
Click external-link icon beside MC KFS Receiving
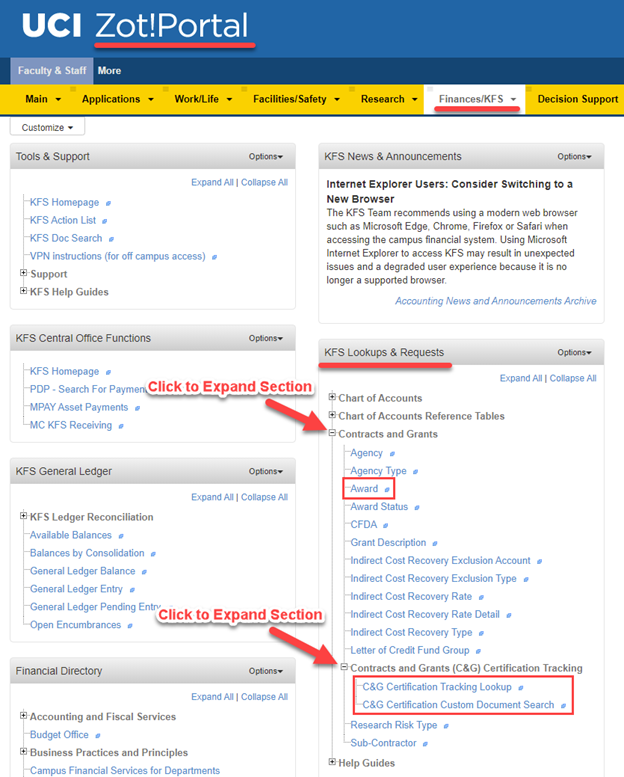coord(121,426)
